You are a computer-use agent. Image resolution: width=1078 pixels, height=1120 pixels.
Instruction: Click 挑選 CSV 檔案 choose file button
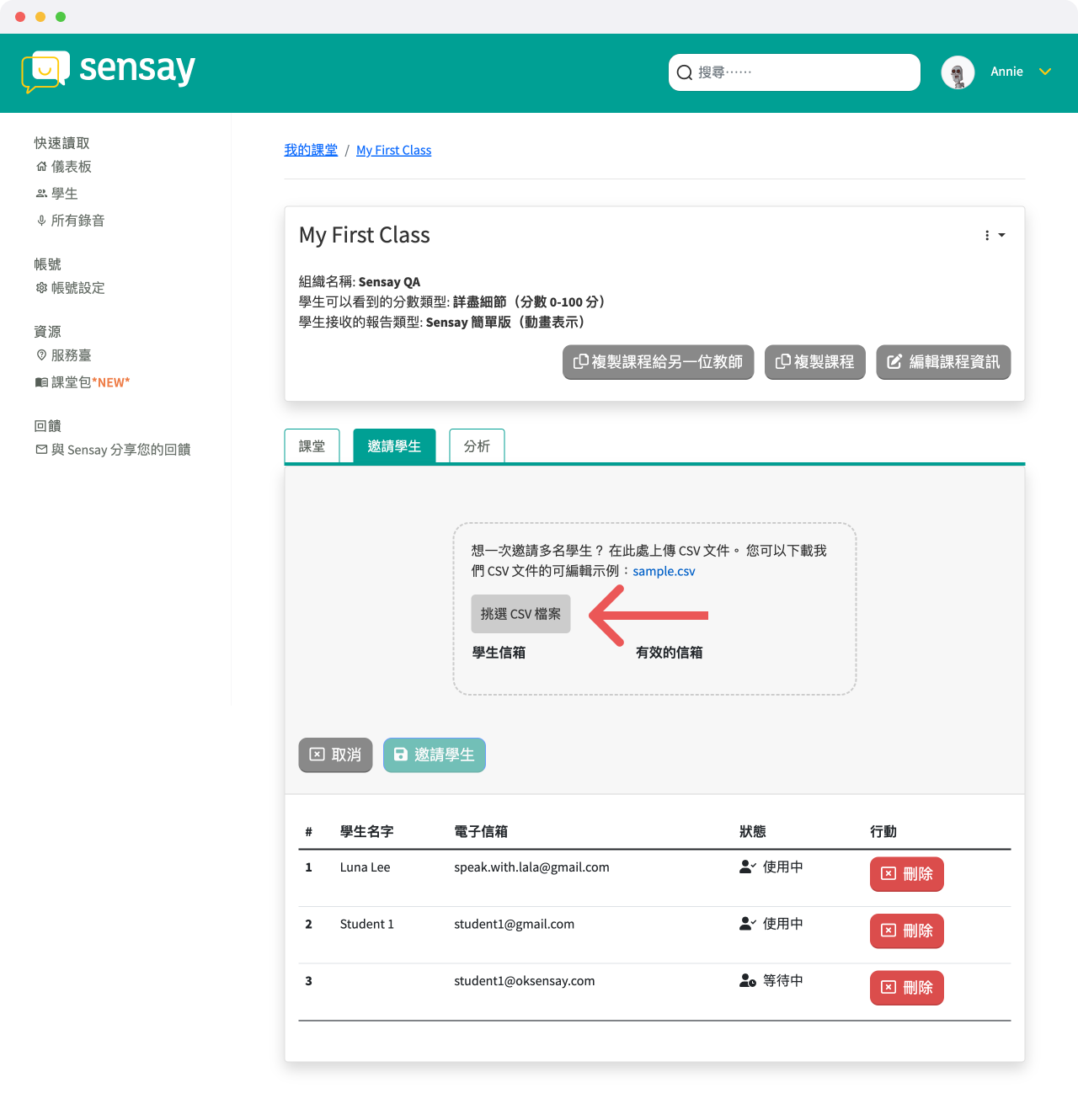coord(520,614)
